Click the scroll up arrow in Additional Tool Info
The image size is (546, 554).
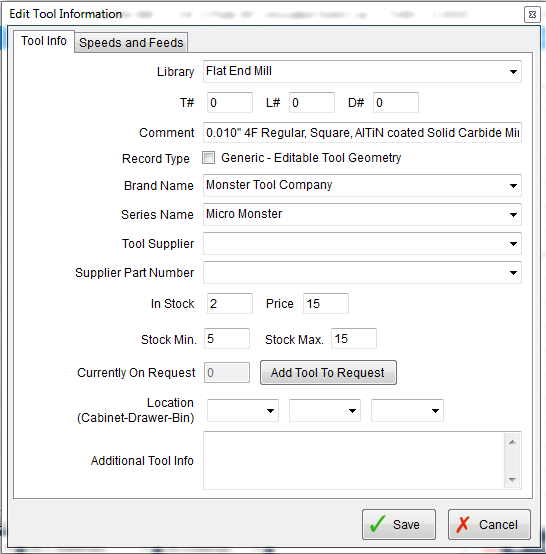click(512, 442)
